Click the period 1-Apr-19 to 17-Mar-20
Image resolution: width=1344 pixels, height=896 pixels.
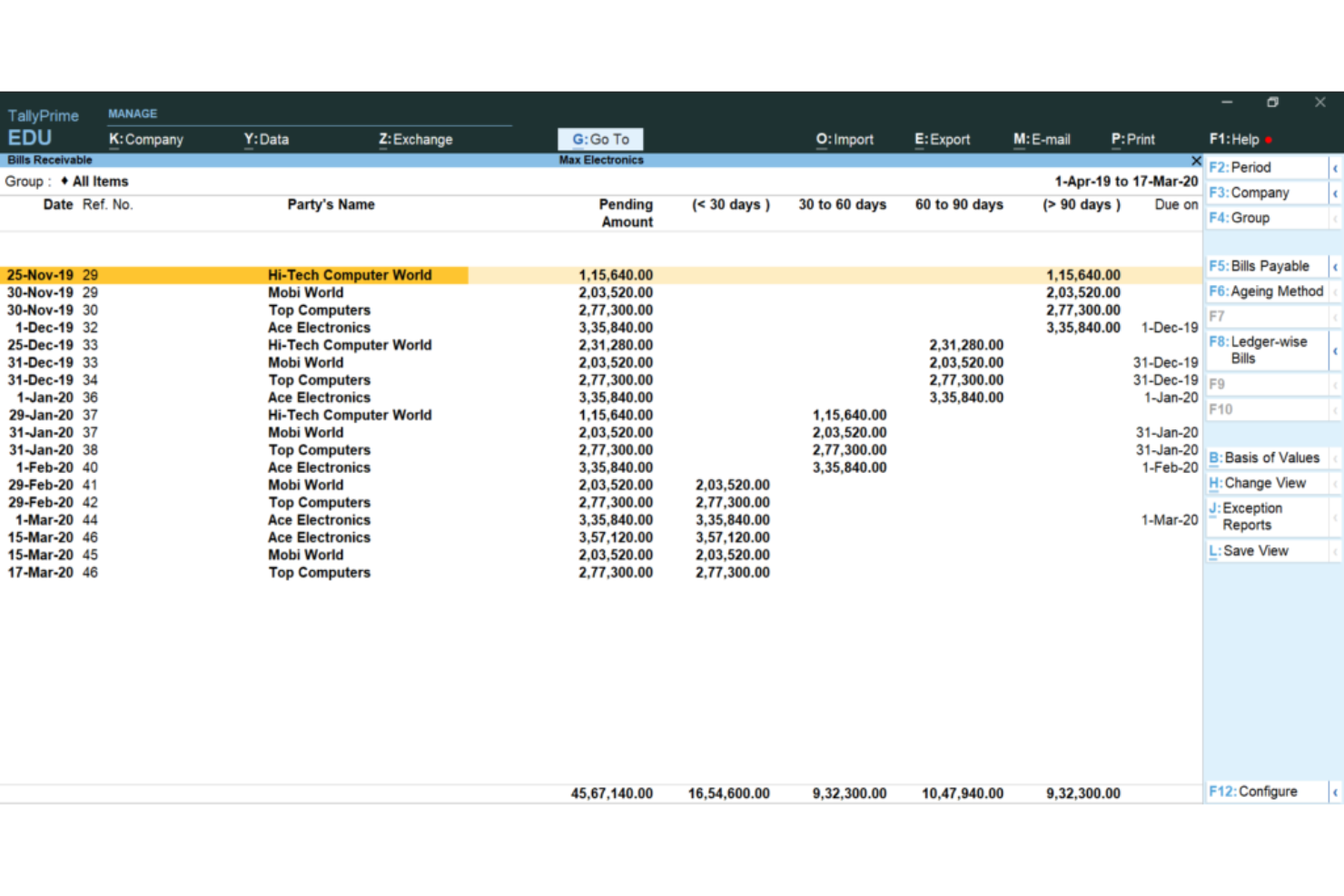click(x=1126, y=182)
